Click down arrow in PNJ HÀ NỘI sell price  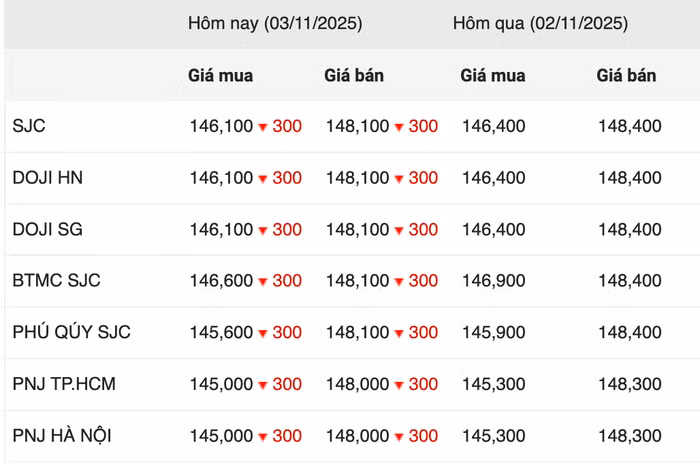[x=399, y=437]
